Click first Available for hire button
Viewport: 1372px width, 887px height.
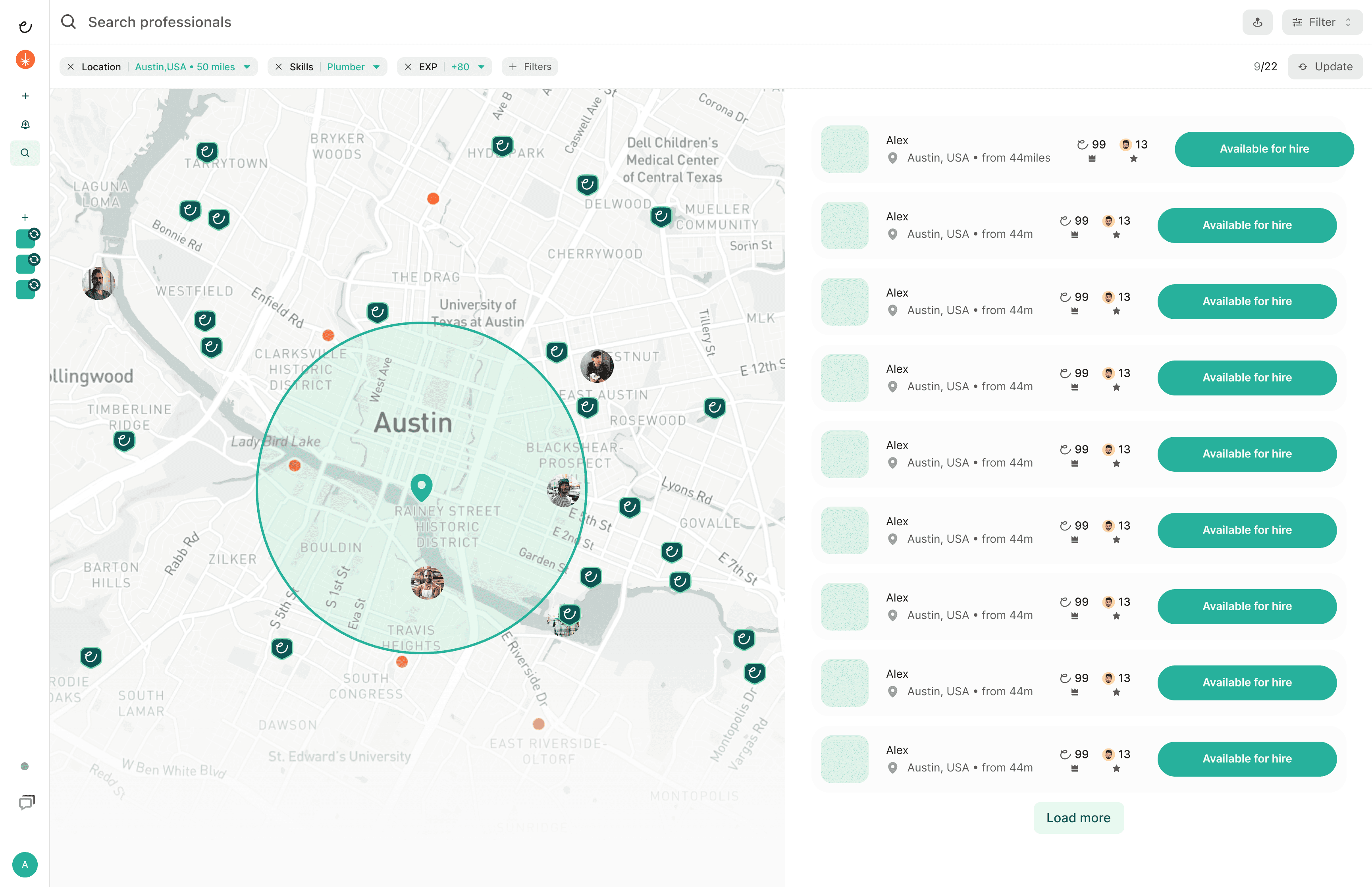(x=1264, y=149)
